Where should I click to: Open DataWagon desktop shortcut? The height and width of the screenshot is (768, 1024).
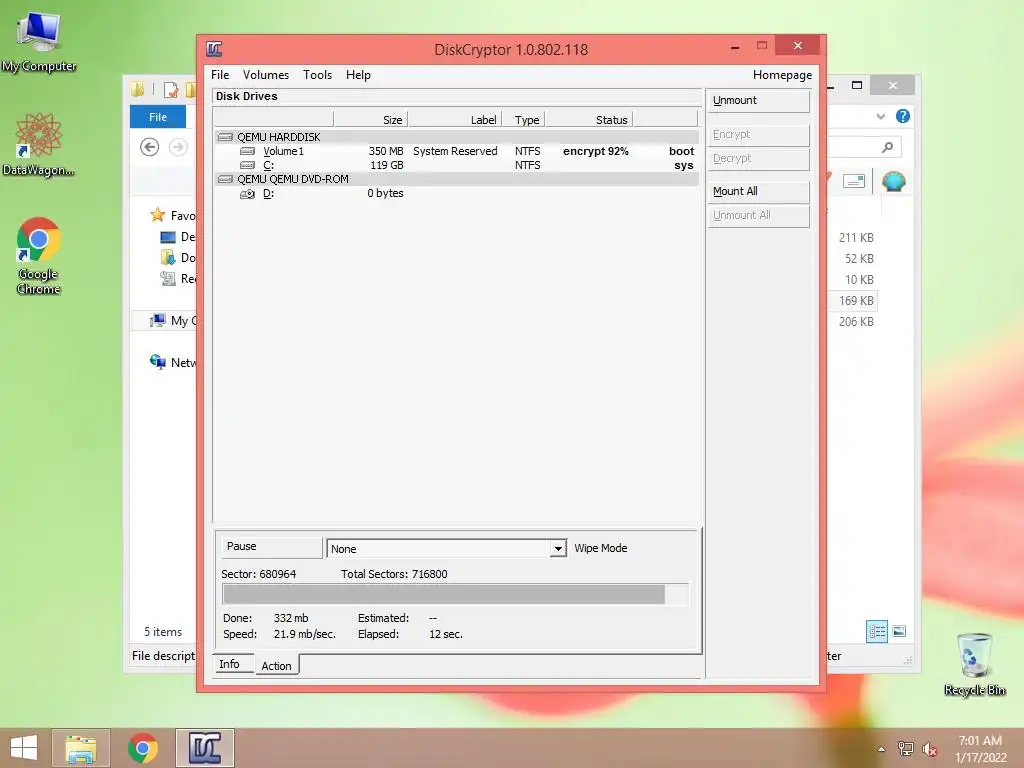coord(39,145)
